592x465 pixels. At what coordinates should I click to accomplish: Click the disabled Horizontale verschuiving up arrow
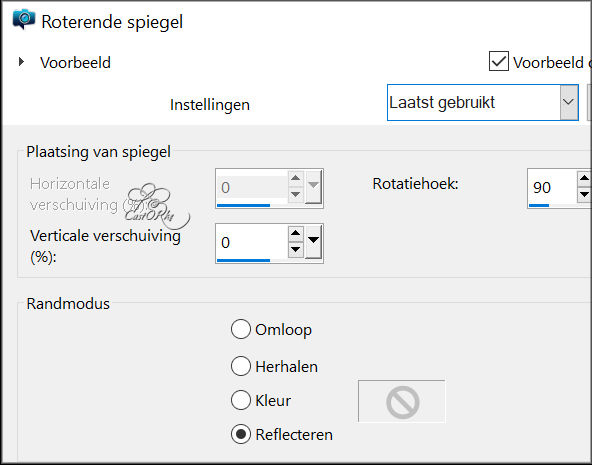(x=296, y=179)
